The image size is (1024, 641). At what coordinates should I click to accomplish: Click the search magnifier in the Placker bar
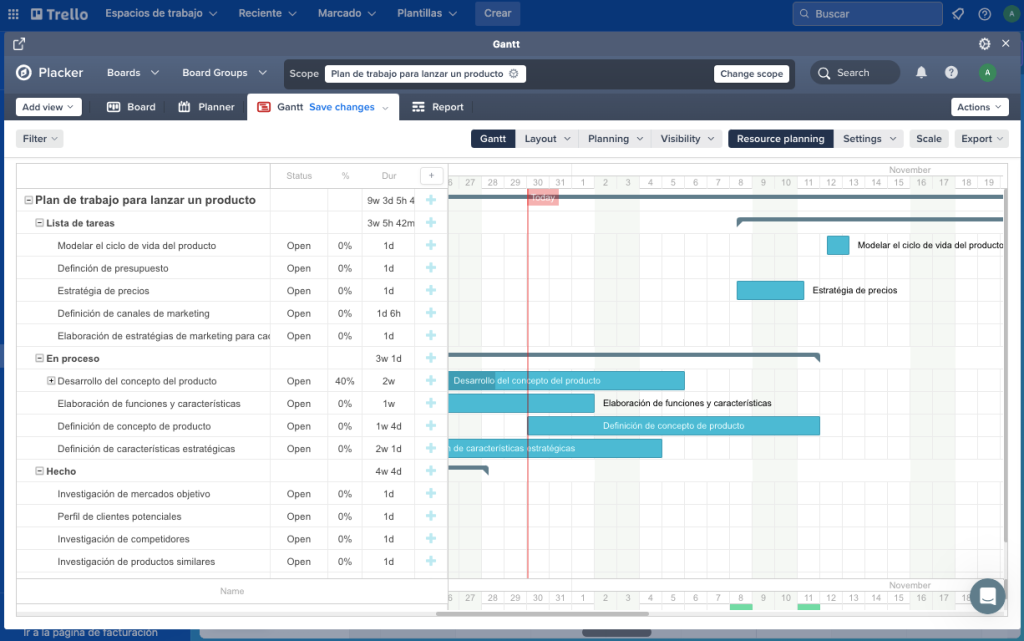tap(823, 72)
